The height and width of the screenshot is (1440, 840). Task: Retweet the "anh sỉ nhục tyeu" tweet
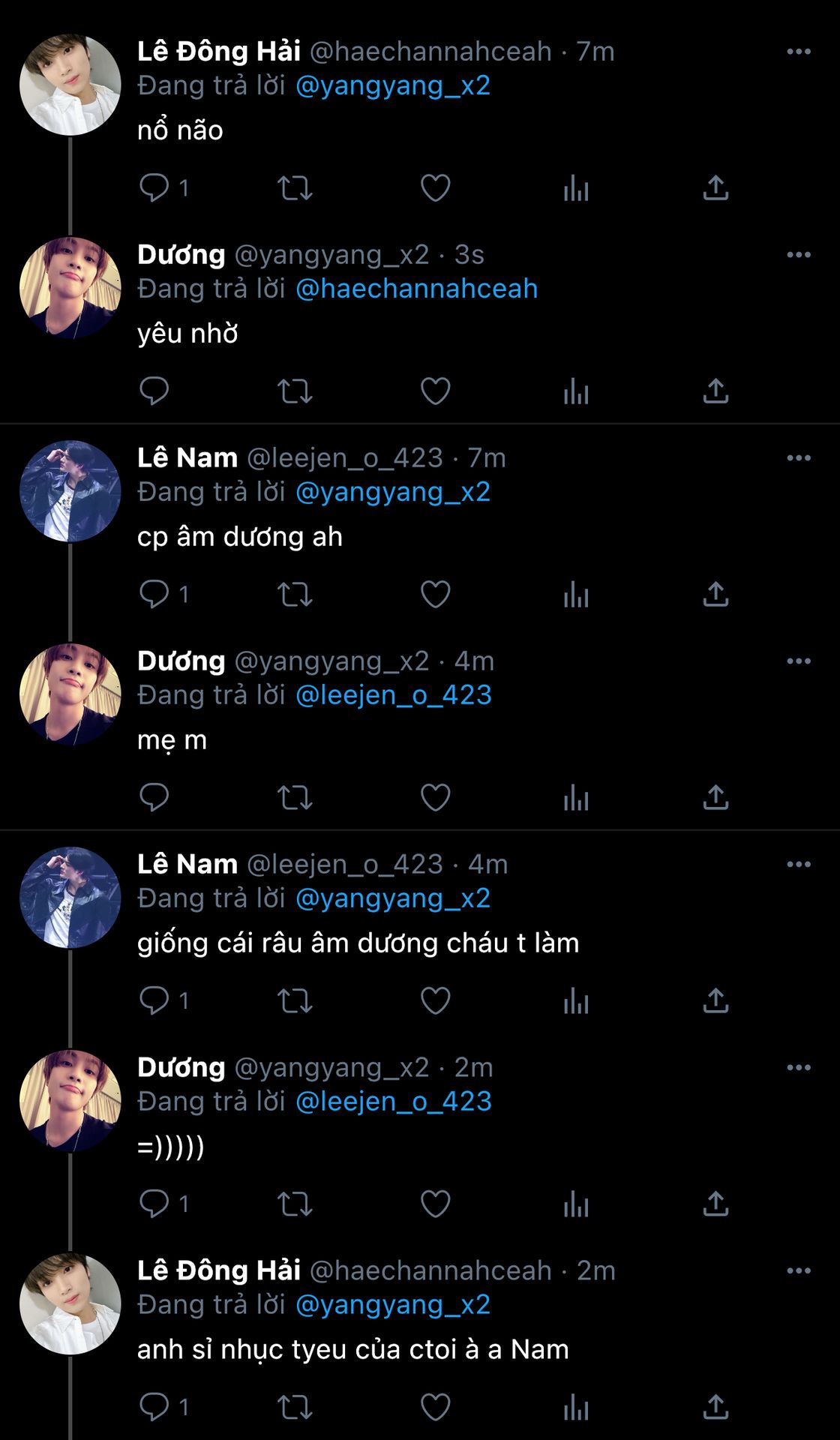click(x=295, y=1407)
